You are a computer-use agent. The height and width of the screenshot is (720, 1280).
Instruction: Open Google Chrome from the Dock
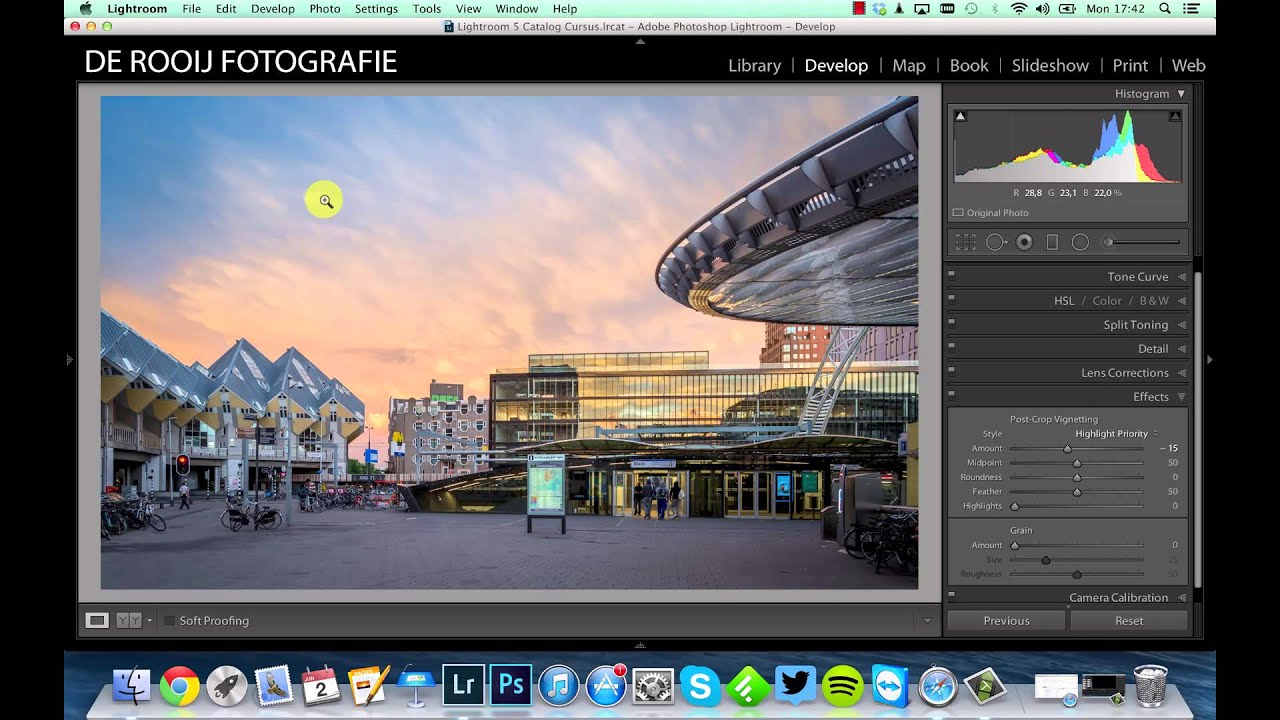click(x=180, y=686)
